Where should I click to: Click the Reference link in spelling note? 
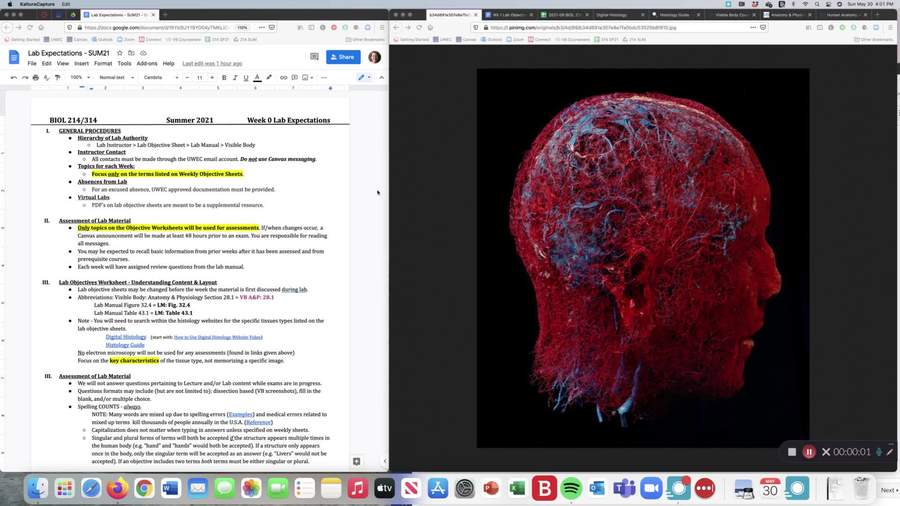258,422
